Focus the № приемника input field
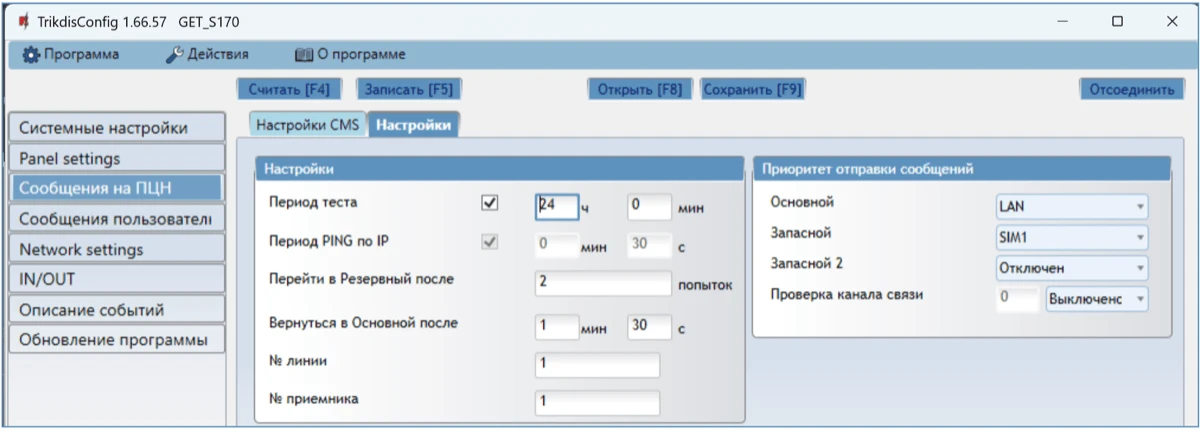1200x432 pixels. (x=597, y=402)
